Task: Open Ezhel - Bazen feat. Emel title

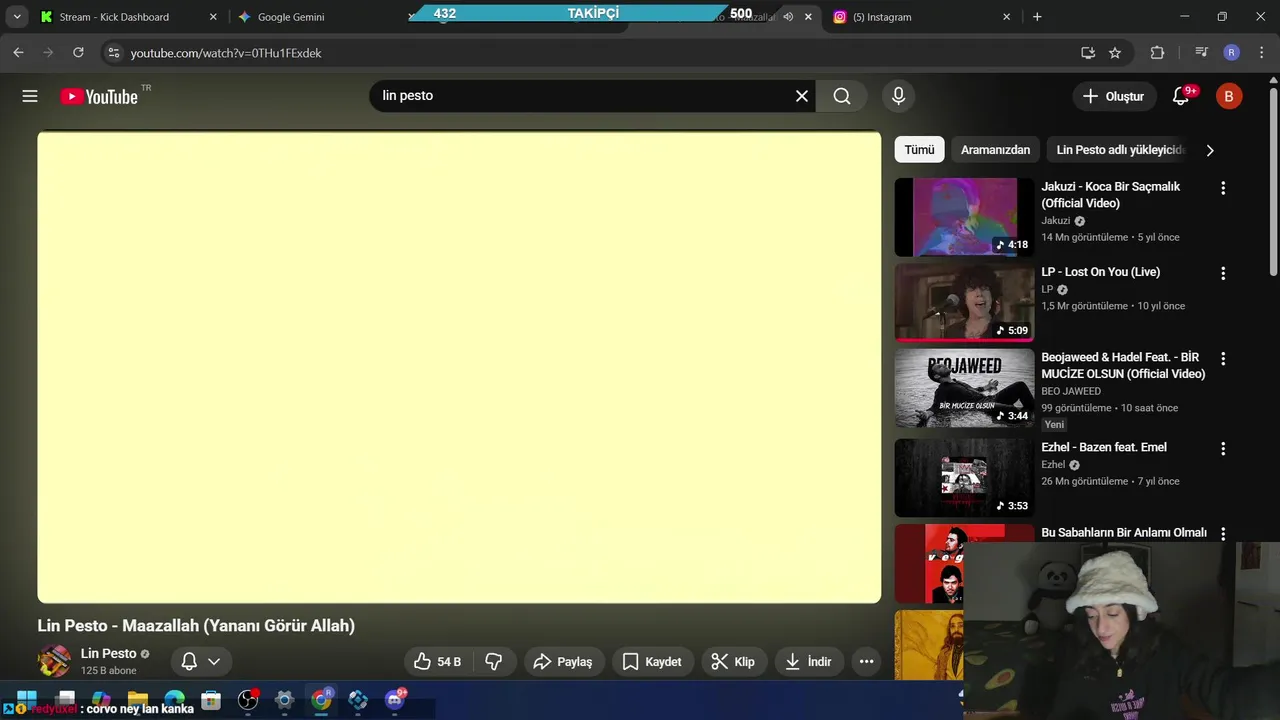Action: click(1104, 447)
